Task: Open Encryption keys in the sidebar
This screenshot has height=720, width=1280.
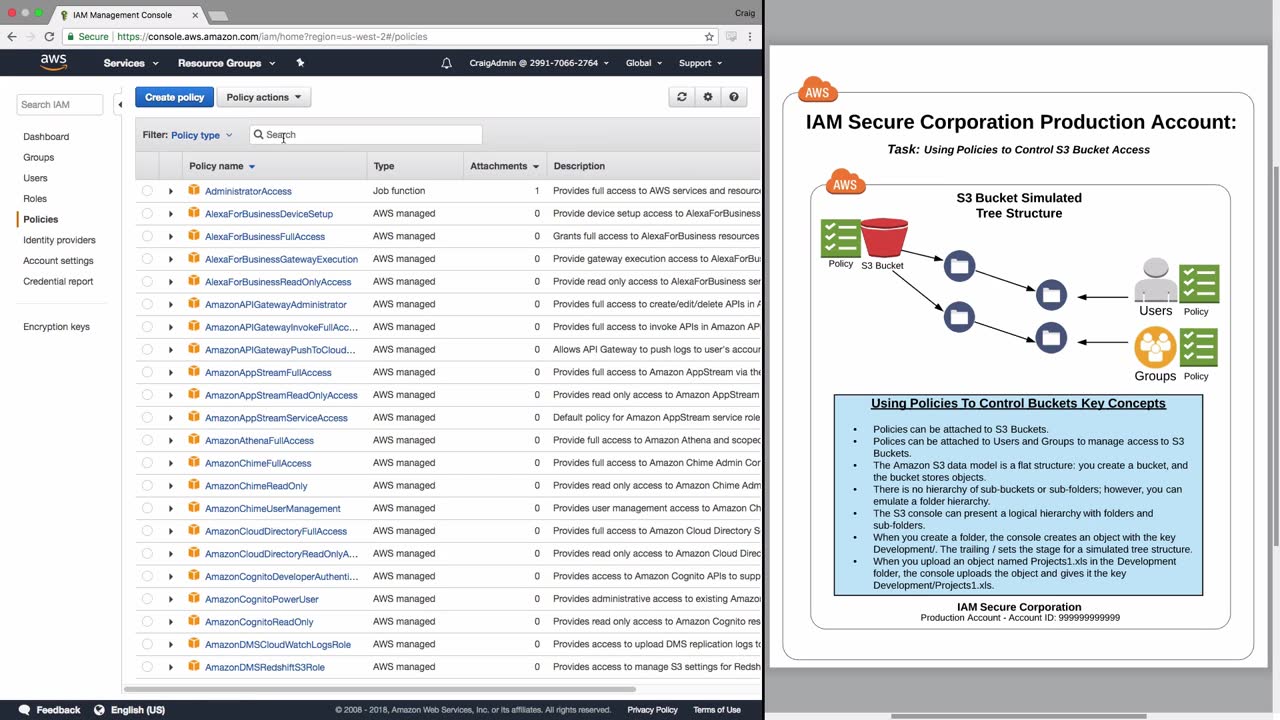Action: tap(56, 327)
